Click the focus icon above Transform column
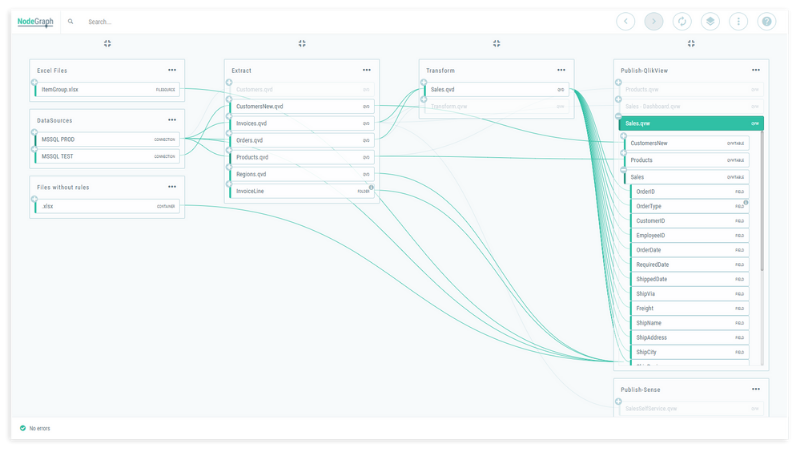Screen dimensions: 800x452 pyautogui.click(x=496, y=44)
